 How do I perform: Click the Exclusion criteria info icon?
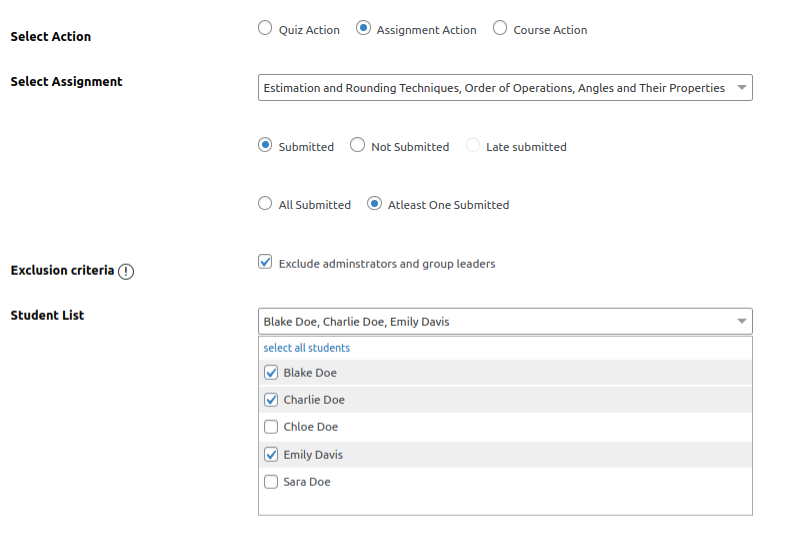(x=126, y=272)
